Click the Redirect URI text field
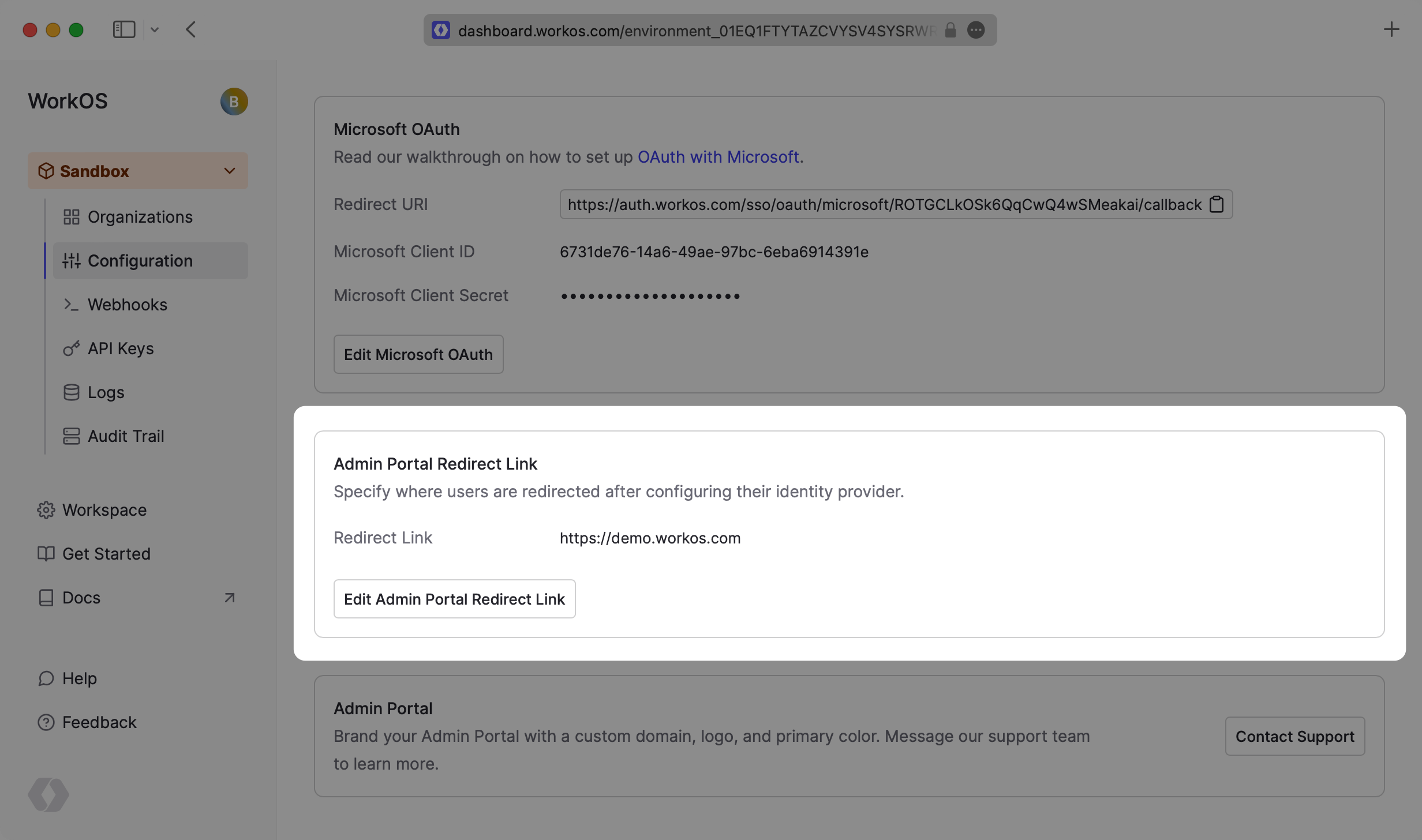Image resolution: width=1422 pixels, height=840 pixels. click(x=883, y=204)
